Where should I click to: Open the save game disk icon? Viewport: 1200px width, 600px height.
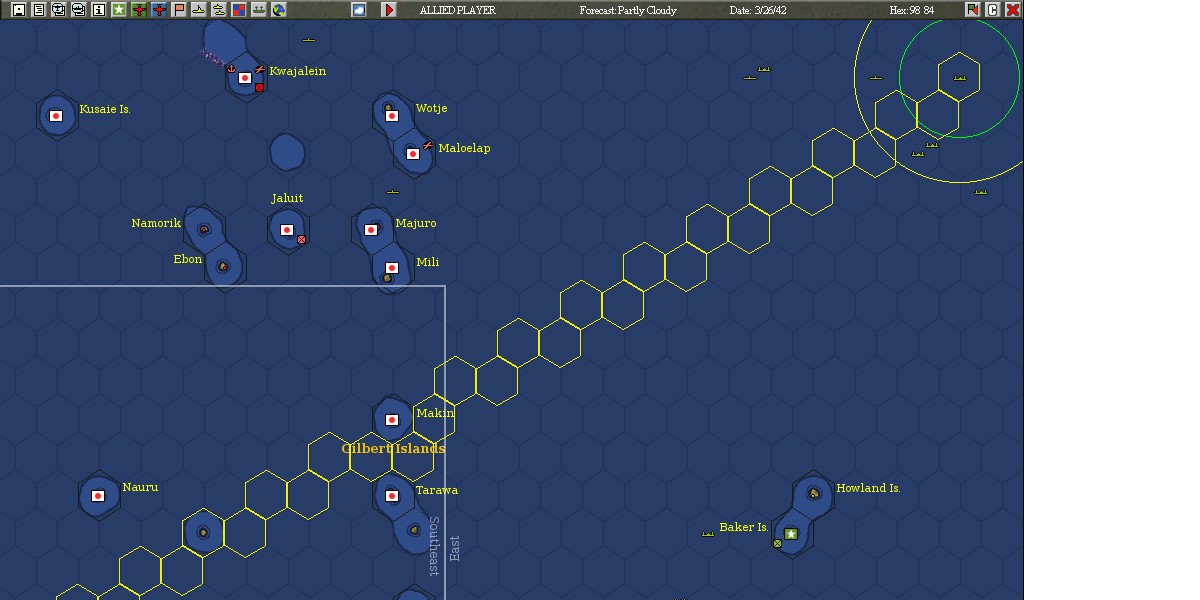click(x=18, y=9)
